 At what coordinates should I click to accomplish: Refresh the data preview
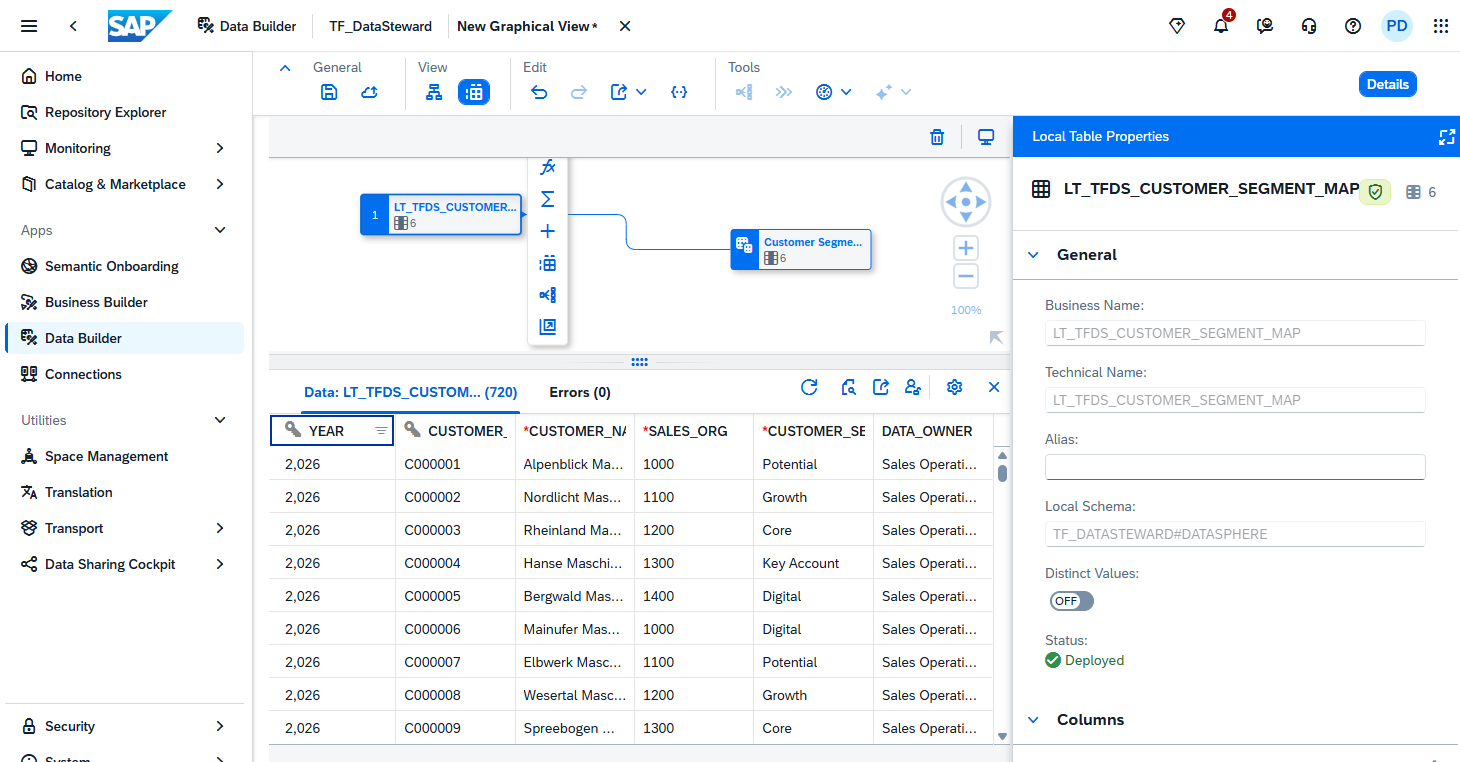click(810, 387)
